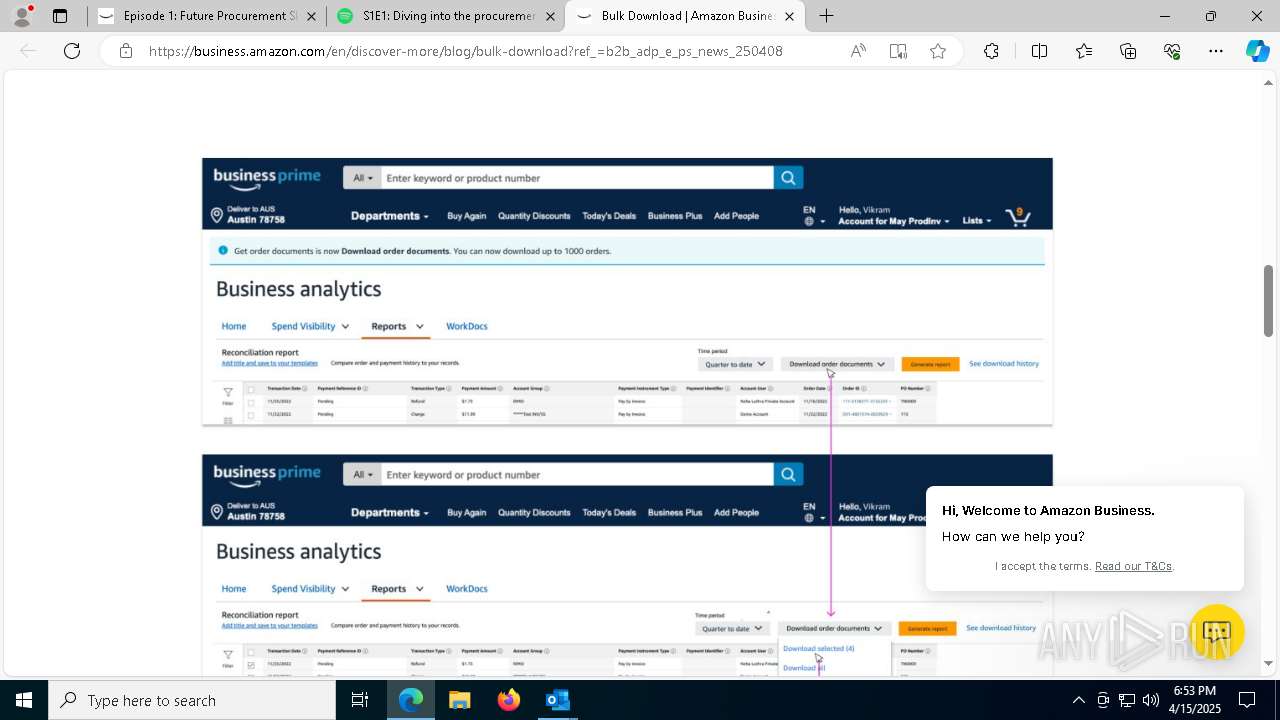
Task: Show hidden system tray icons
Action: pyautogui.click(x=1078, y=700)
